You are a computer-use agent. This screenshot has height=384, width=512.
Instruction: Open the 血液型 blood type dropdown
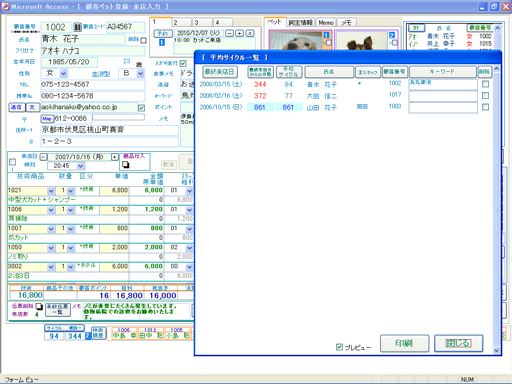tap(141, 73)
